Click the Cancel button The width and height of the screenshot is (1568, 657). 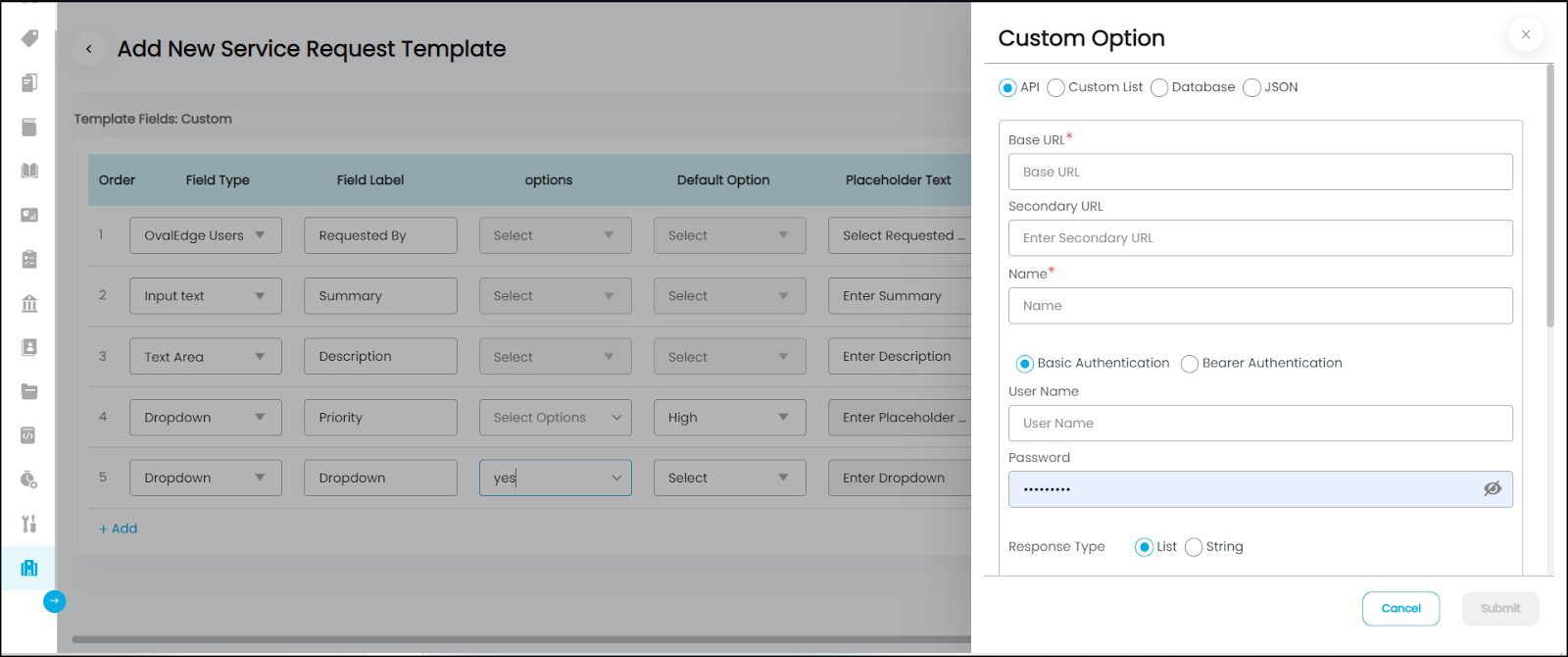(x=1400, y=609)
